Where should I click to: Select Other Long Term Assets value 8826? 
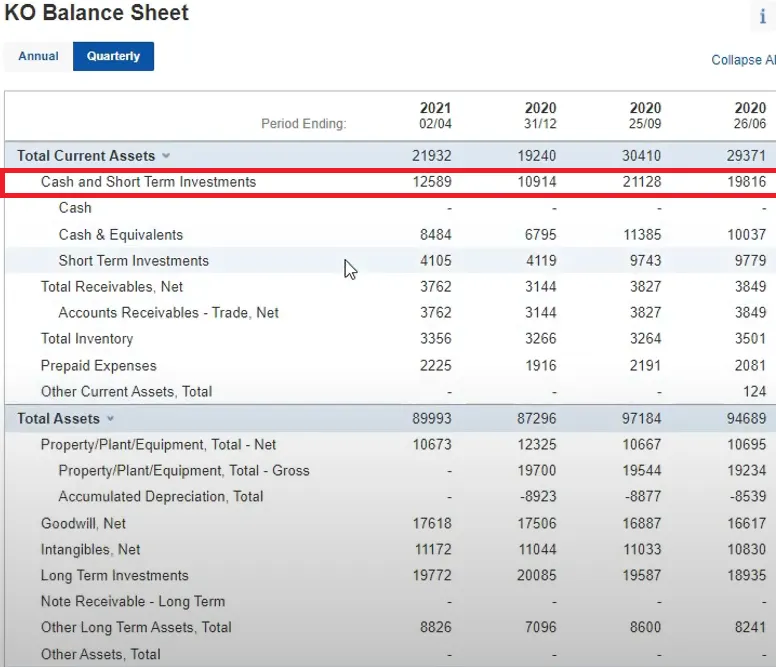(436, 627)
